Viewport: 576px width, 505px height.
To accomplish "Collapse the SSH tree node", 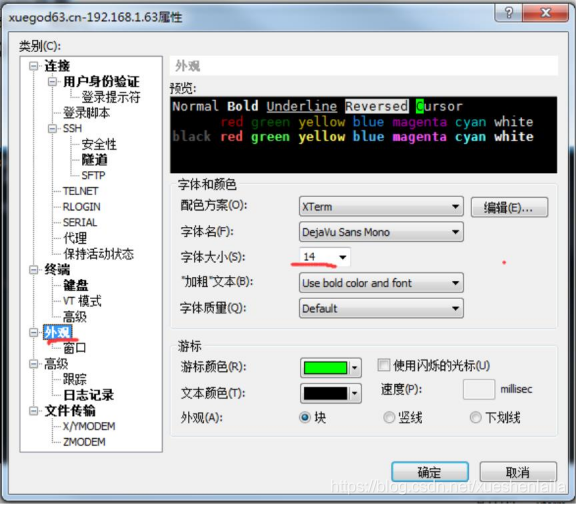I will point(52,129).
